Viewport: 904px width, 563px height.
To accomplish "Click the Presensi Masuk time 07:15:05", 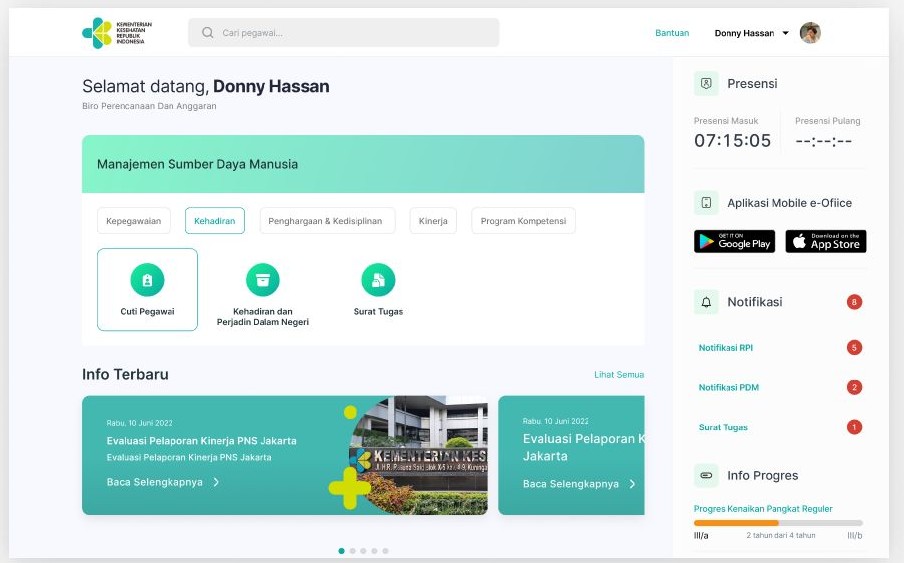I will pos(732,141).
